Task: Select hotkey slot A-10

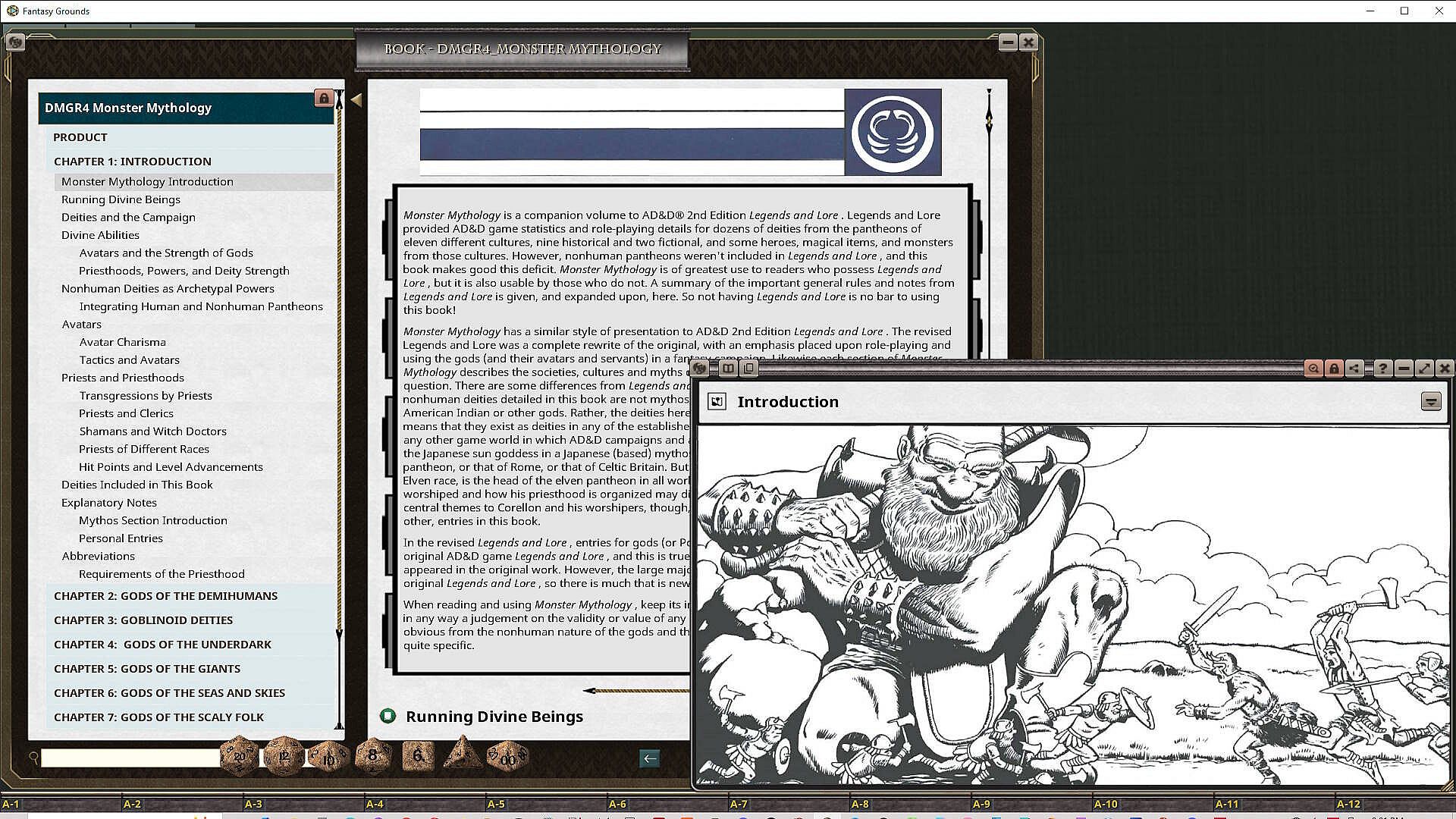Action: pyautogui.click(x=1153, y=804)
